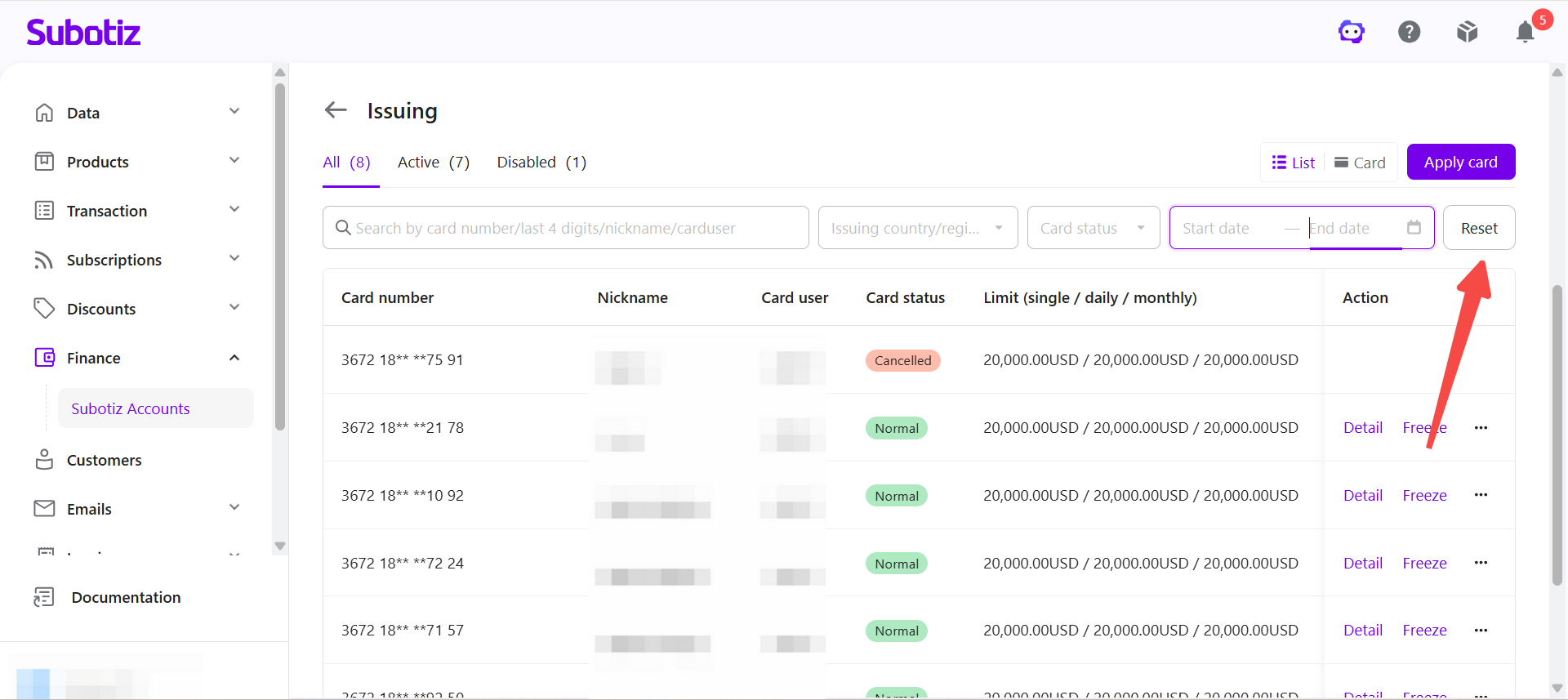Click the Discounts tag icon in sidebar
1568x700 pixels.
(44, 309)
